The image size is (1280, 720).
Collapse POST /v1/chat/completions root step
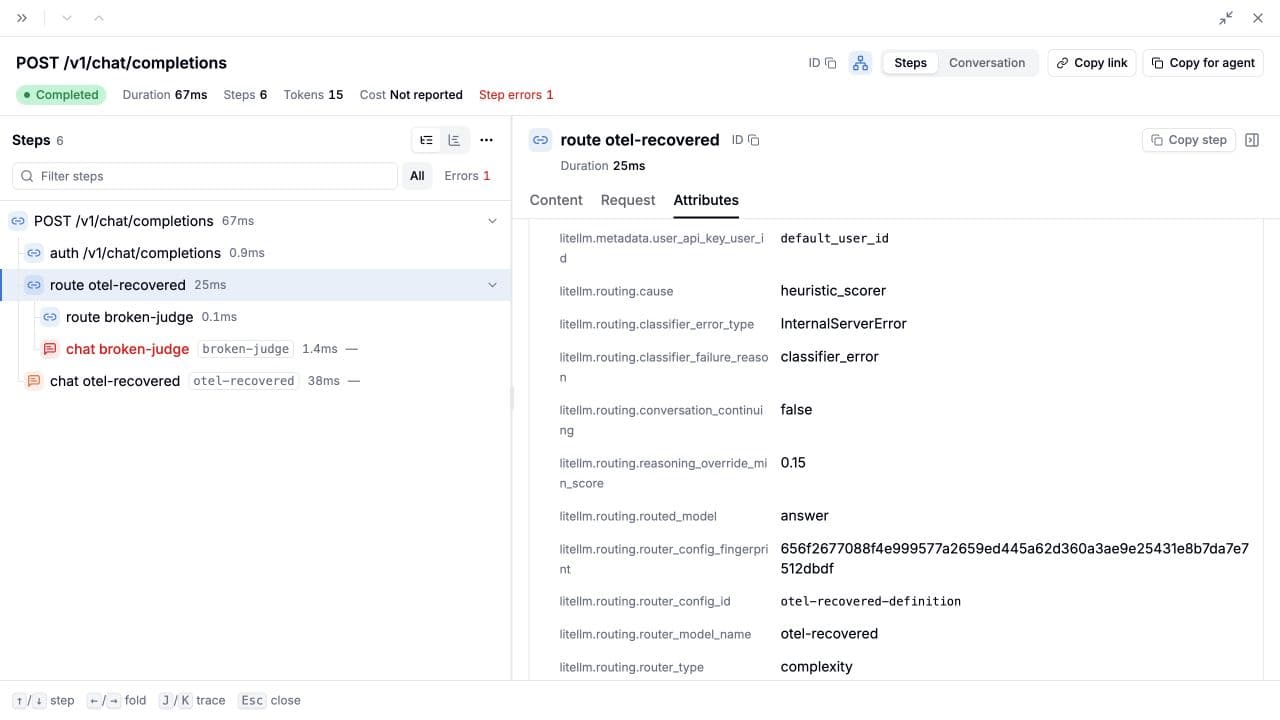click(x=492, y=221)
